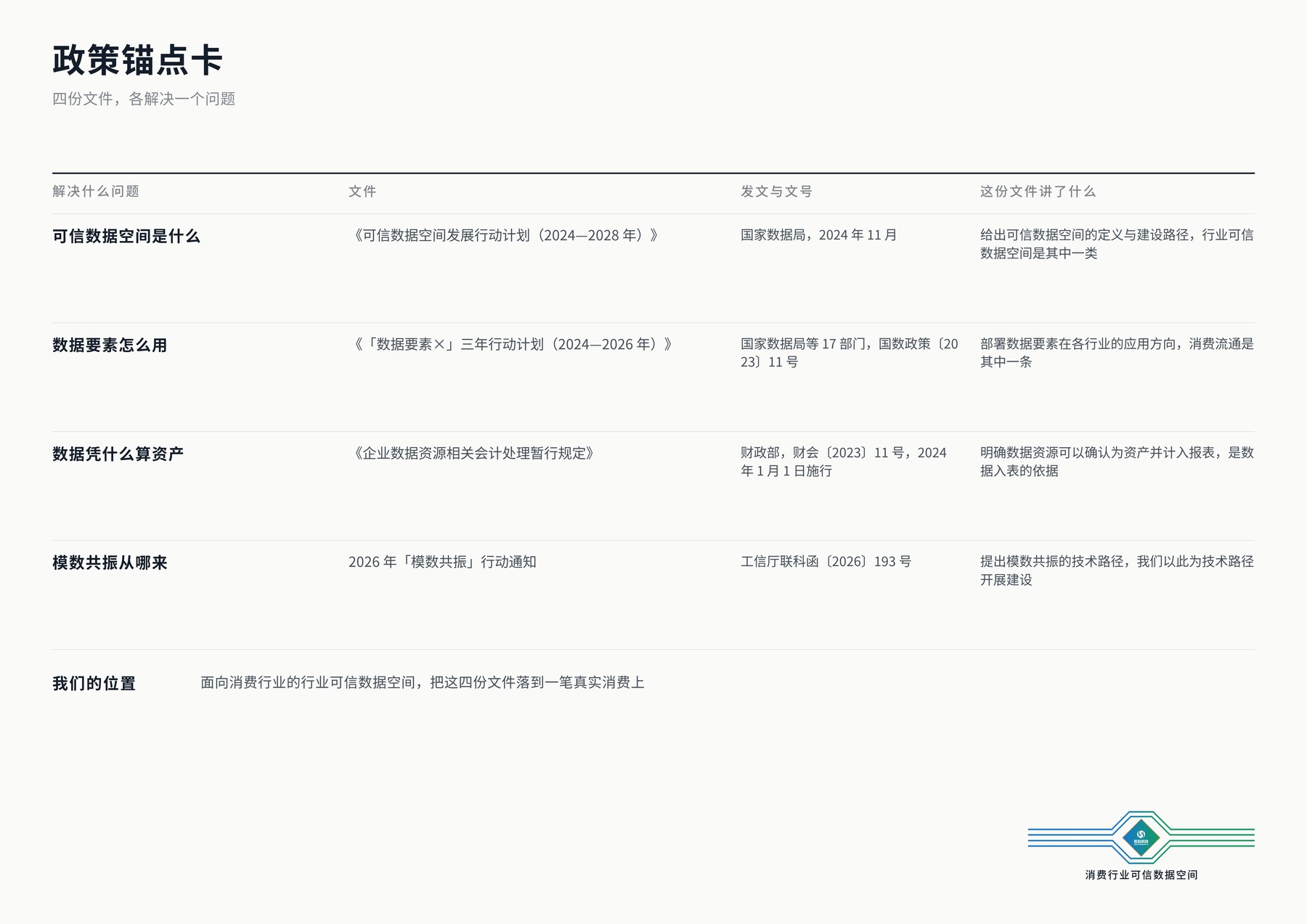
Task: Select the row heading 可信数据空间是什么
Action: pos(126,236)
